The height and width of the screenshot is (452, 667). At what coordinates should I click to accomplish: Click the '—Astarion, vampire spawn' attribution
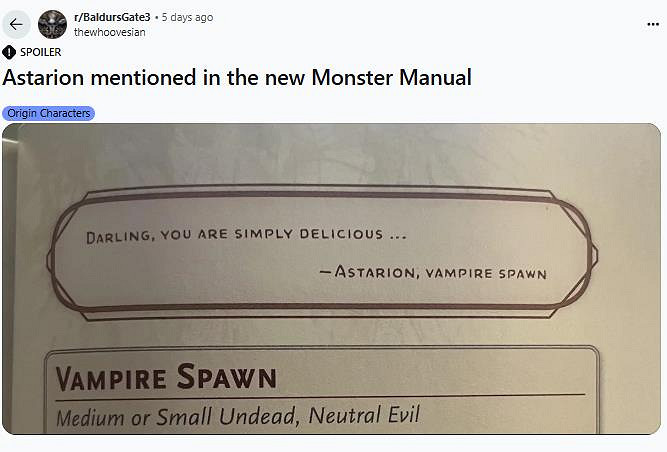coord(433,272)
